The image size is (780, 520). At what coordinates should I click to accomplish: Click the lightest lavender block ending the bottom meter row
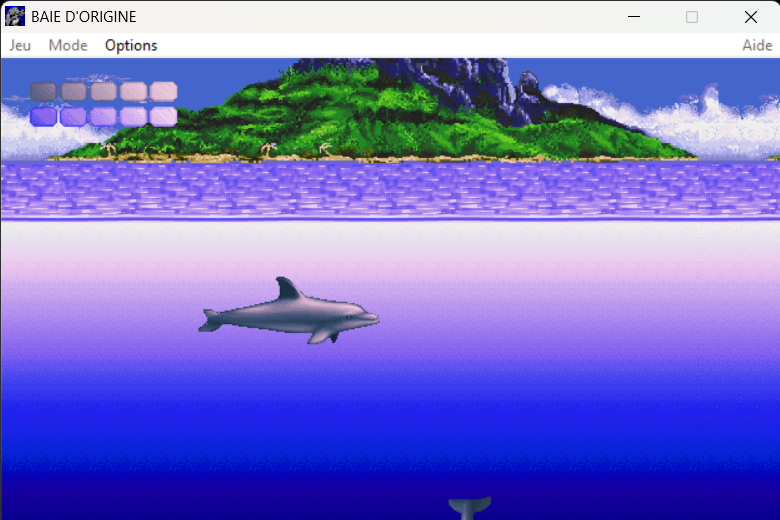click(163, 116)
